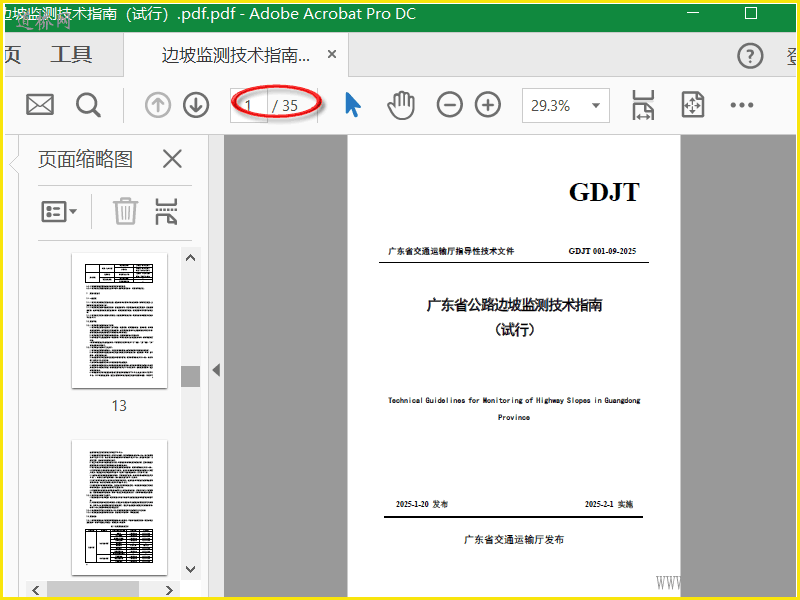
Task: Close the page thumbnails panel
Action: pyautogui.click(x=172, y=159)
